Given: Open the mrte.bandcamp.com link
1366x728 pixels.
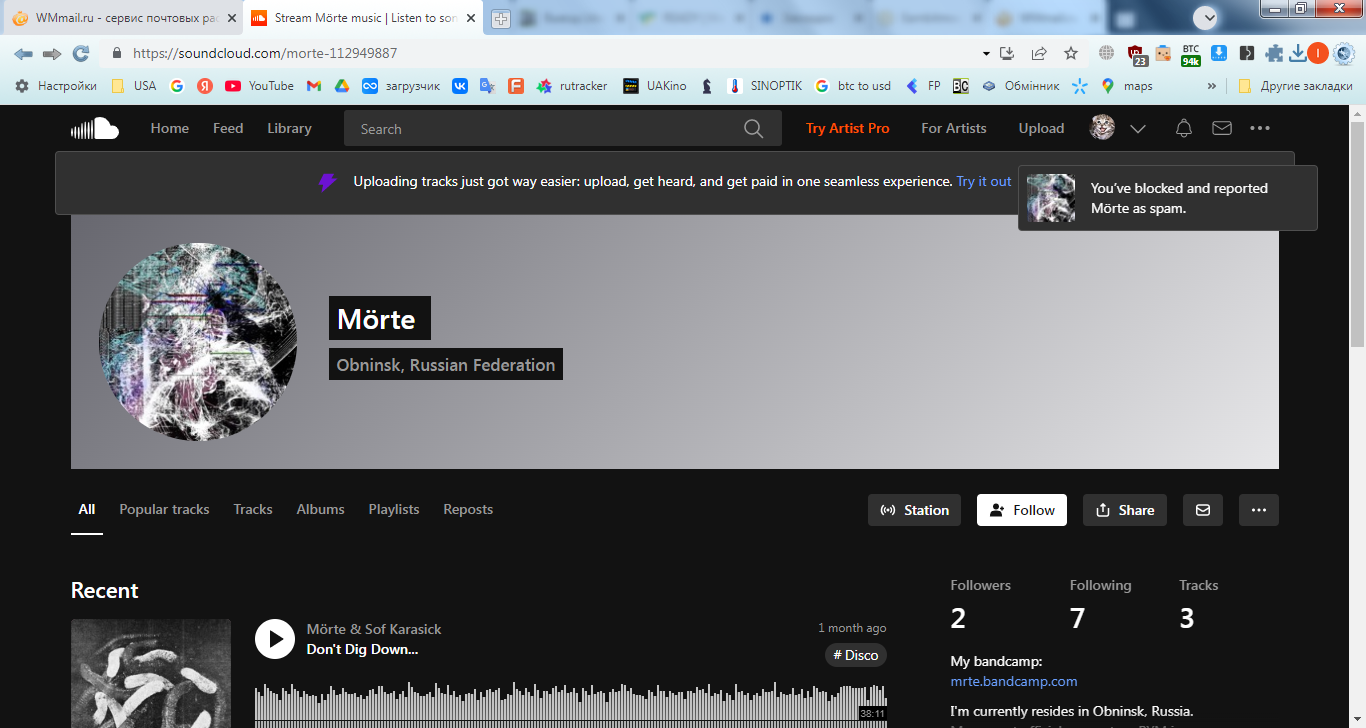Looking at the screenshot, I should (x=1014, y=681).
